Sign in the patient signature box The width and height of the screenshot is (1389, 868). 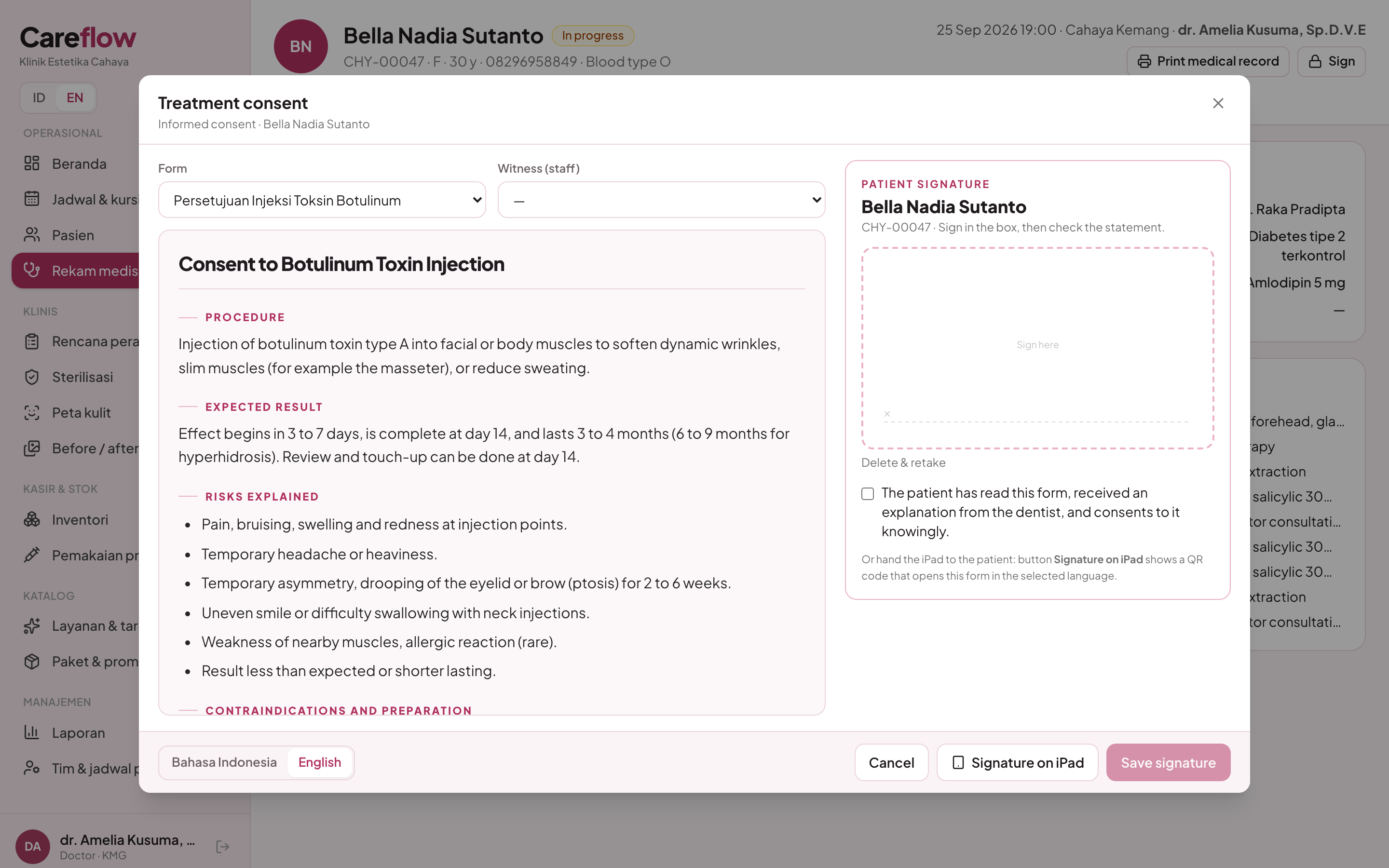pyautogui.click(x=1037, y=348)
